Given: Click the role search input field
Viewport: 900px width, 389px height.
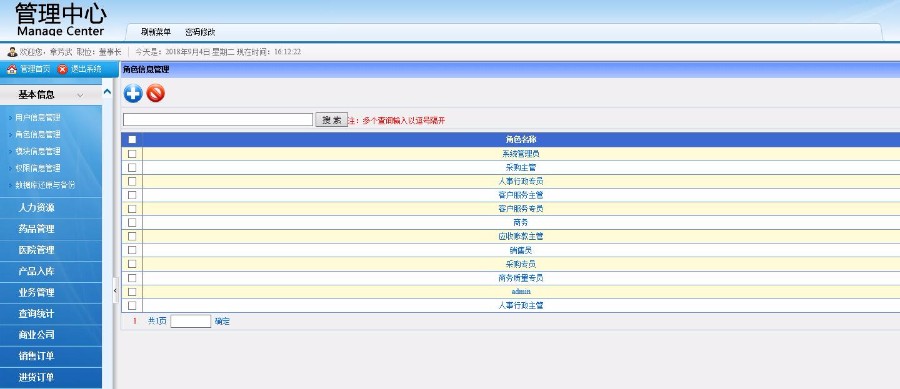Looking at the screenshot, I should click(218, 119).
